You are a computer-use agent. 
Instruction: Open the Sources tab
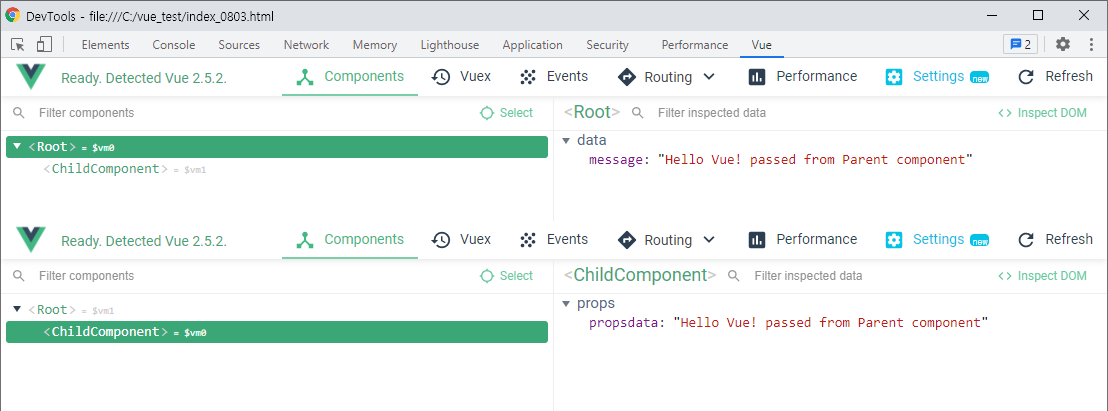point(239,44)
